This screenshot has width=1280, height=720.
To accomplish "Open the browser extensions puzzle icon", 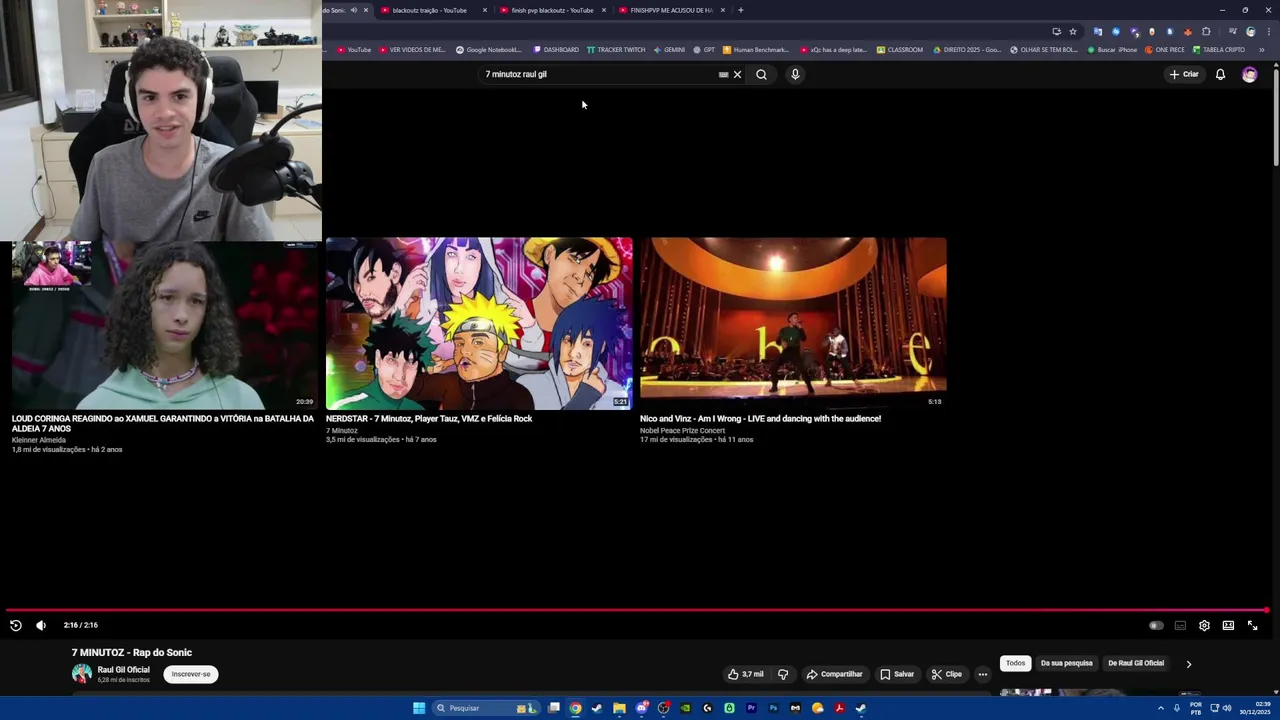I will pyautogui.click(x=1205, y=31).
